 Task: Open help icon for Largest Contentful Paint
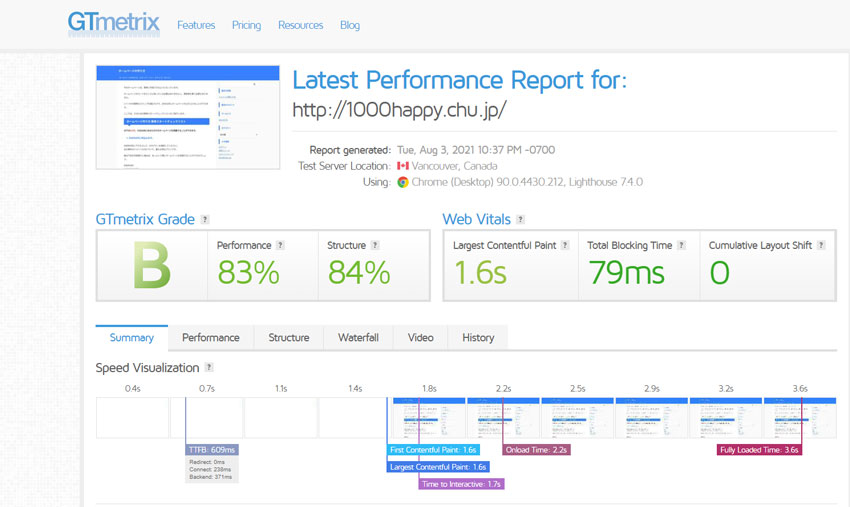[x=565, y=245]
